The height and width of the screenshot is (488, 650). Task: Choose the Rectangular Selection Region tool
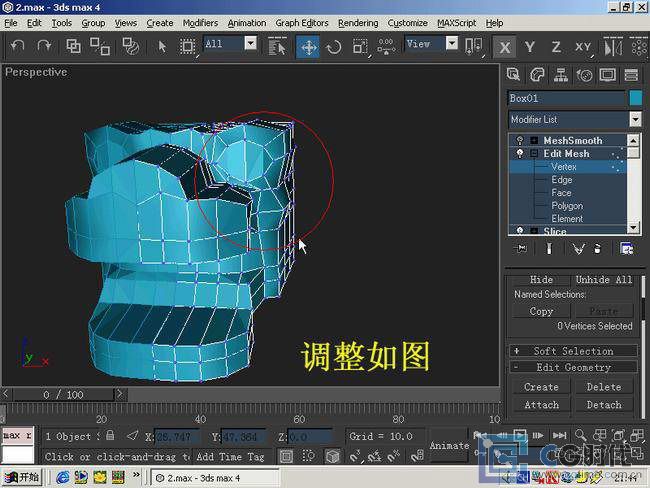(x=187, y=46)
